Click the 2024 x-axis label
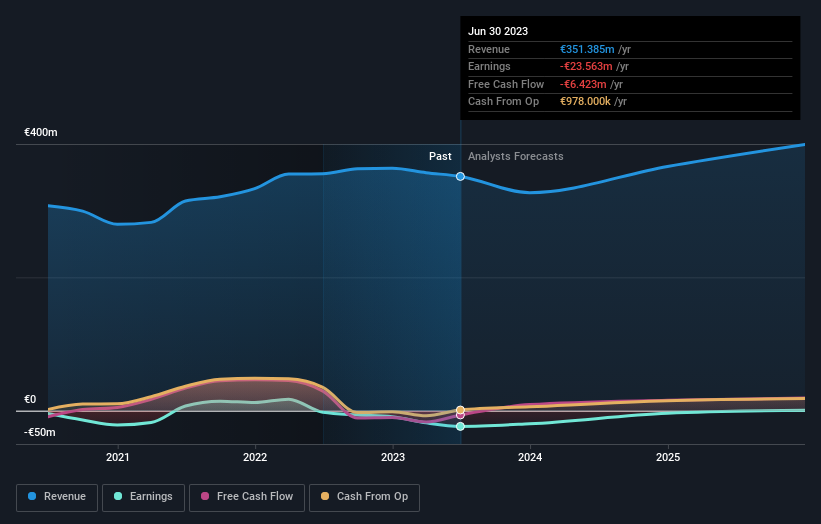Viewport: 821px width, 524px height. [x=530, y=457]
